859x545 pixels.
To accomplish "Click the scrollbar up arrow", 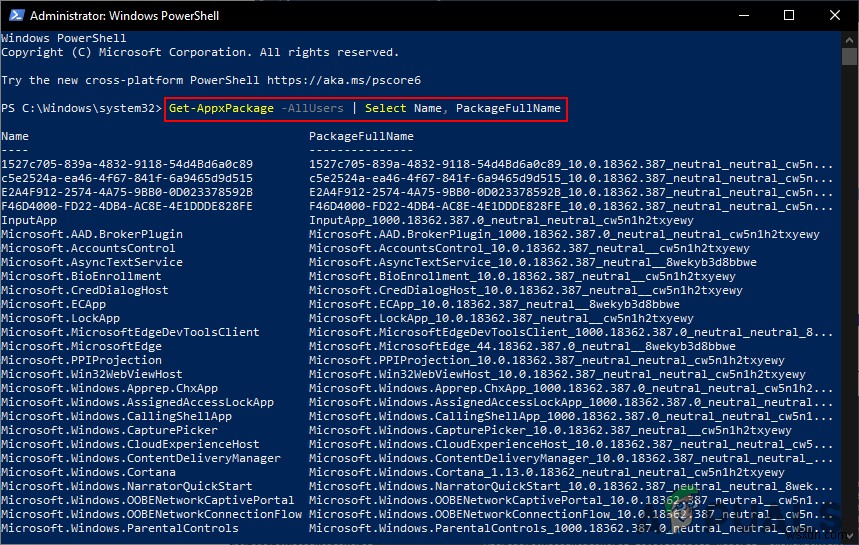I will pyautogui.click(x=850, y=39).
